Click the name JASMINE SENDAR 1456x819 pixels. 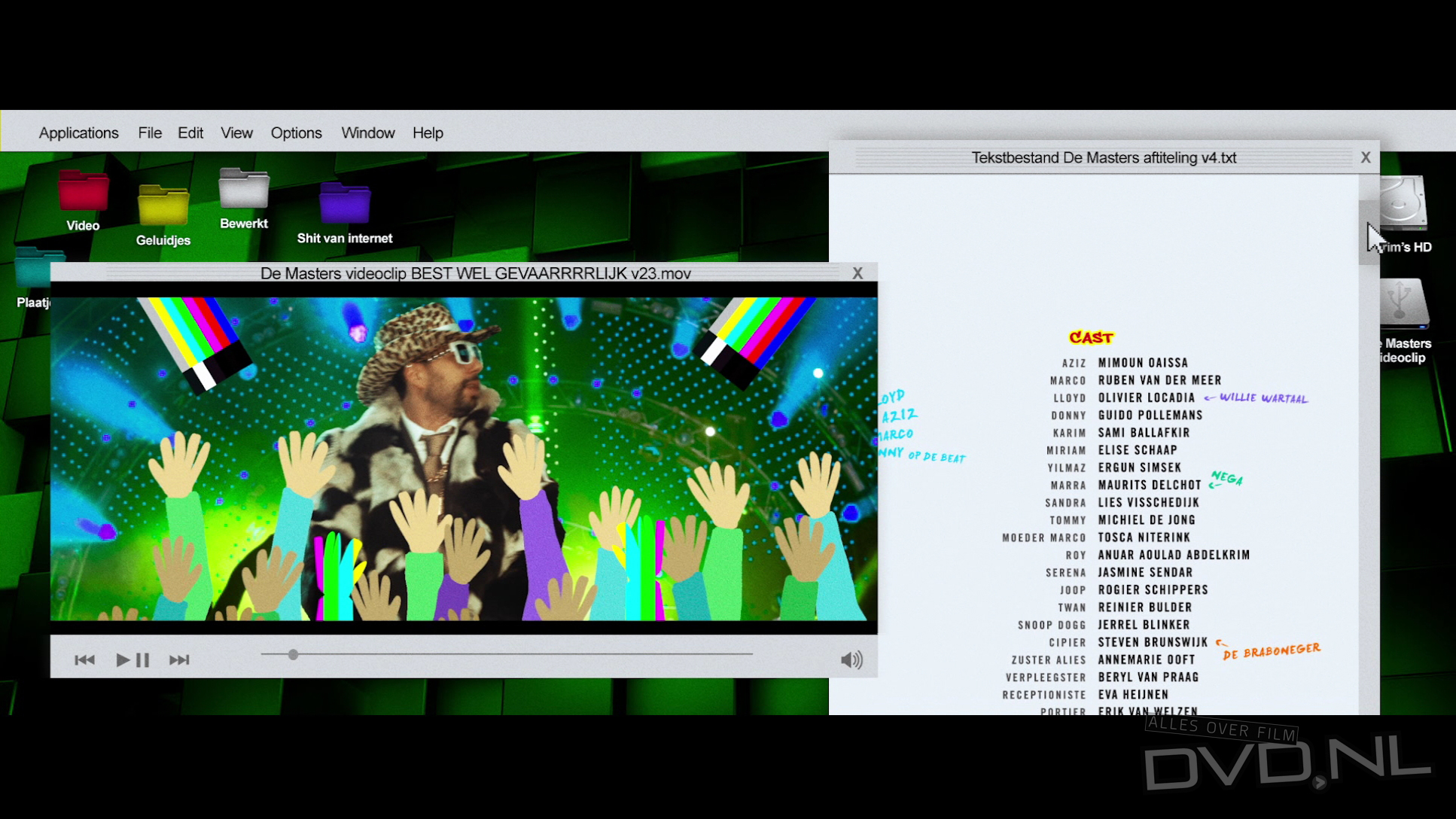point(1145,573)
